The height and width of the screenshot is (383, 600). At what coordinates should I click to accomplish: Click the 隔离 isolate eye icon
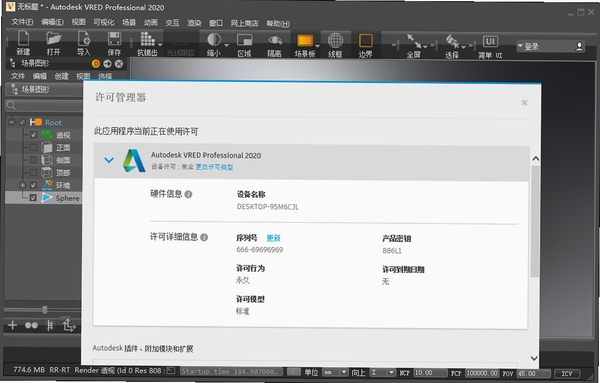pos(275,40)
